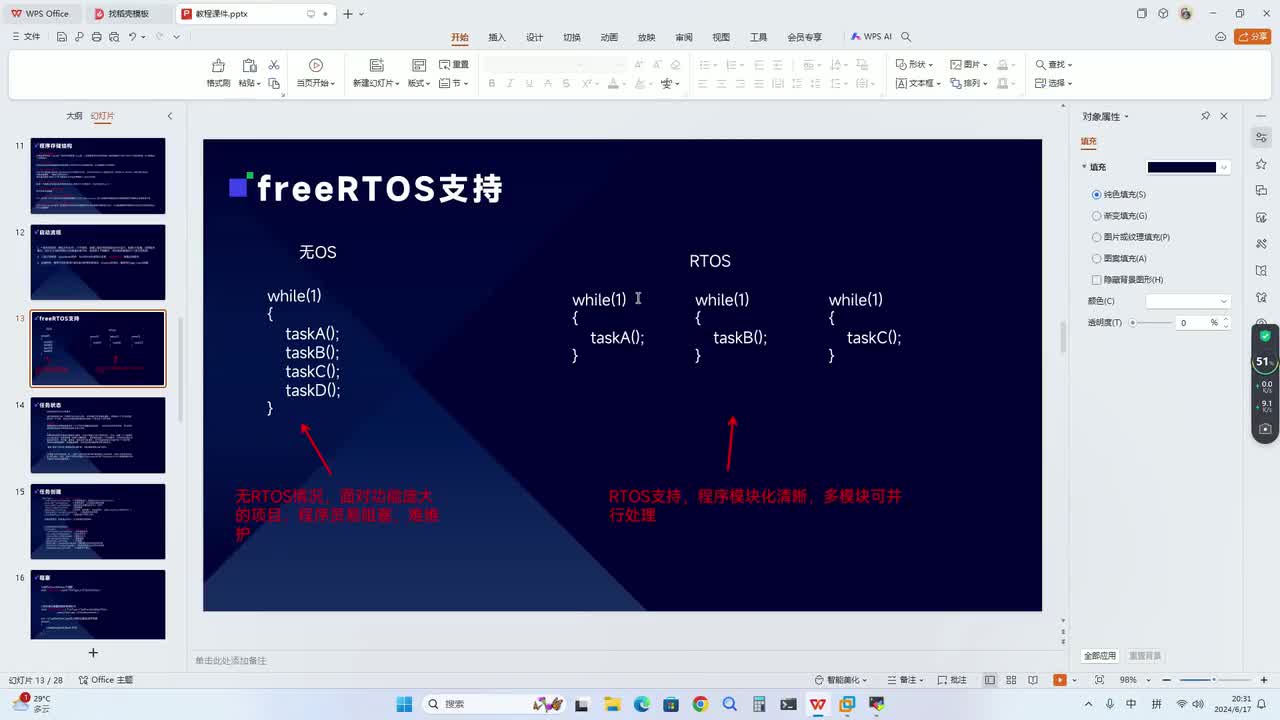Click the Paste (粘贴) clipboard icon
The width and height of the screenshot is (1280, 720).
pyautogui.click(x=249, y=65)
